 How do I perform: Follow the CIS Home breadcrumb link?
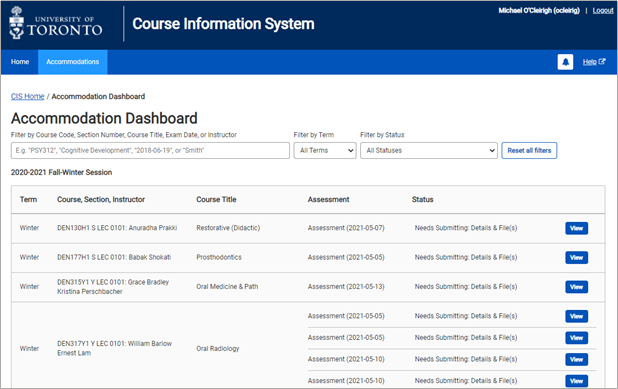(28, 97)
